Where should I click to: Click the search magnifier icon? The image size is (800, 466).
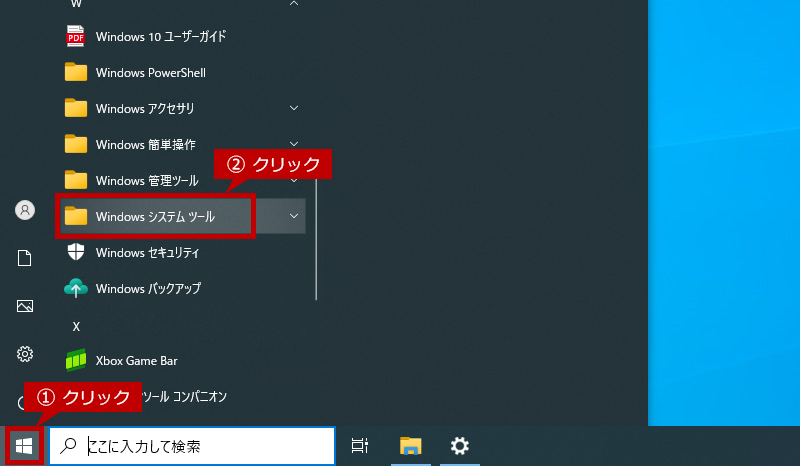(68, 446)
